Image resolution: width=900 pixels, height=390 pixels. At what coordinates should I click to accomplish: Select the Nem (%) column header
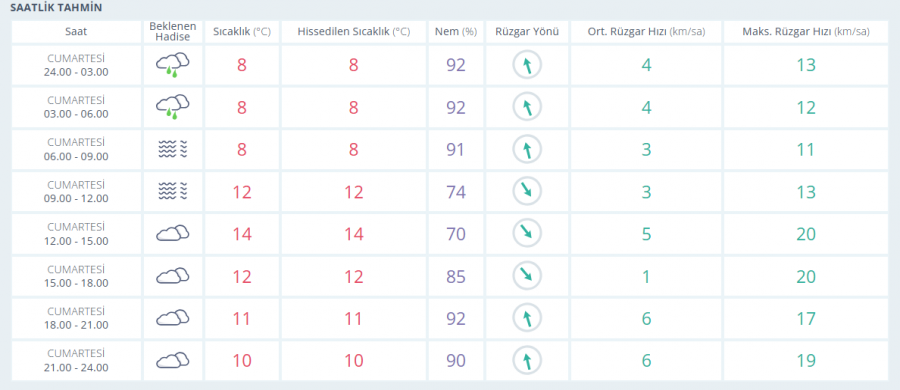point(456,32)
